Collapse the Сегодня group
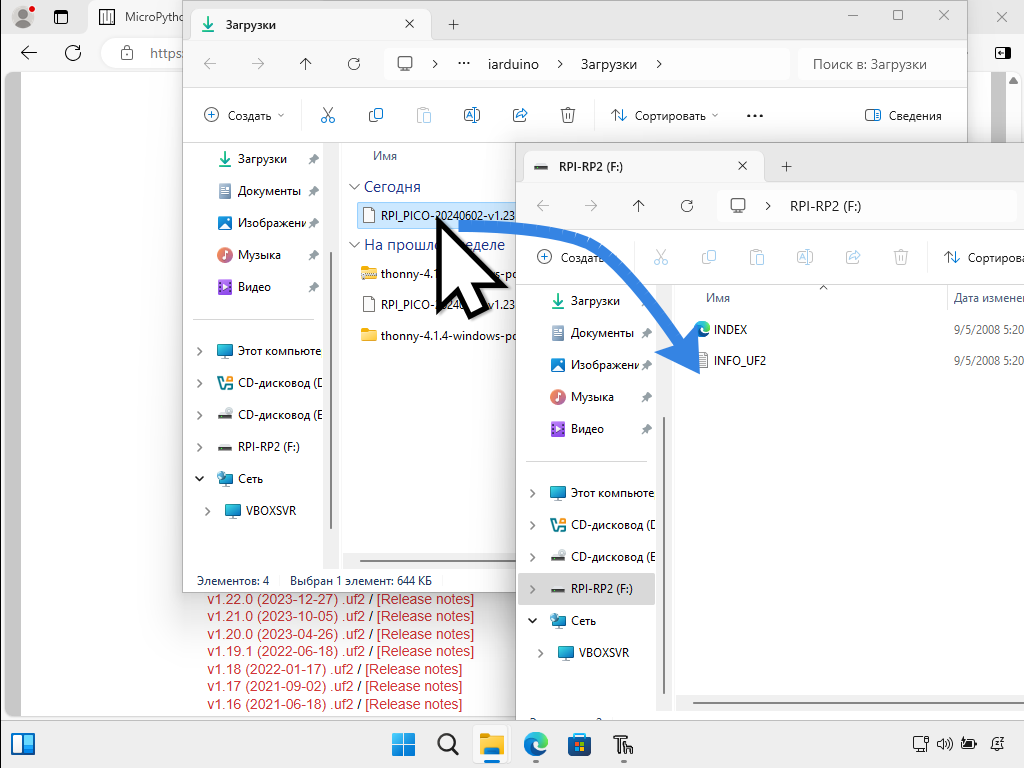Image resolution: width=1024 pixels, height=768 pixels. pos(354,187)
